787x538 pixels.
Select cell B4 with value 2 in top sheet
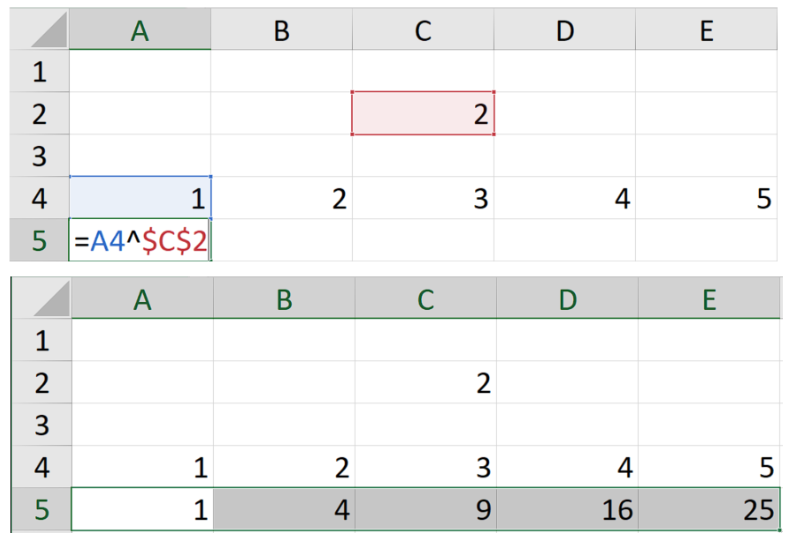pos(282,197)
